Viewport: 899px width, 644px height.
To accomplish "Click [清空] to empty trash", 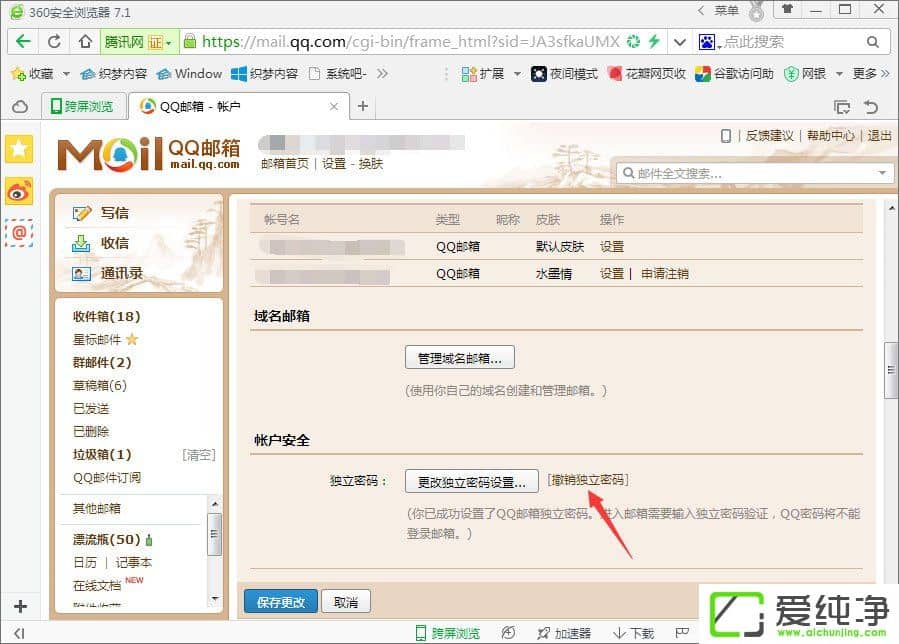I will [198, 455].
